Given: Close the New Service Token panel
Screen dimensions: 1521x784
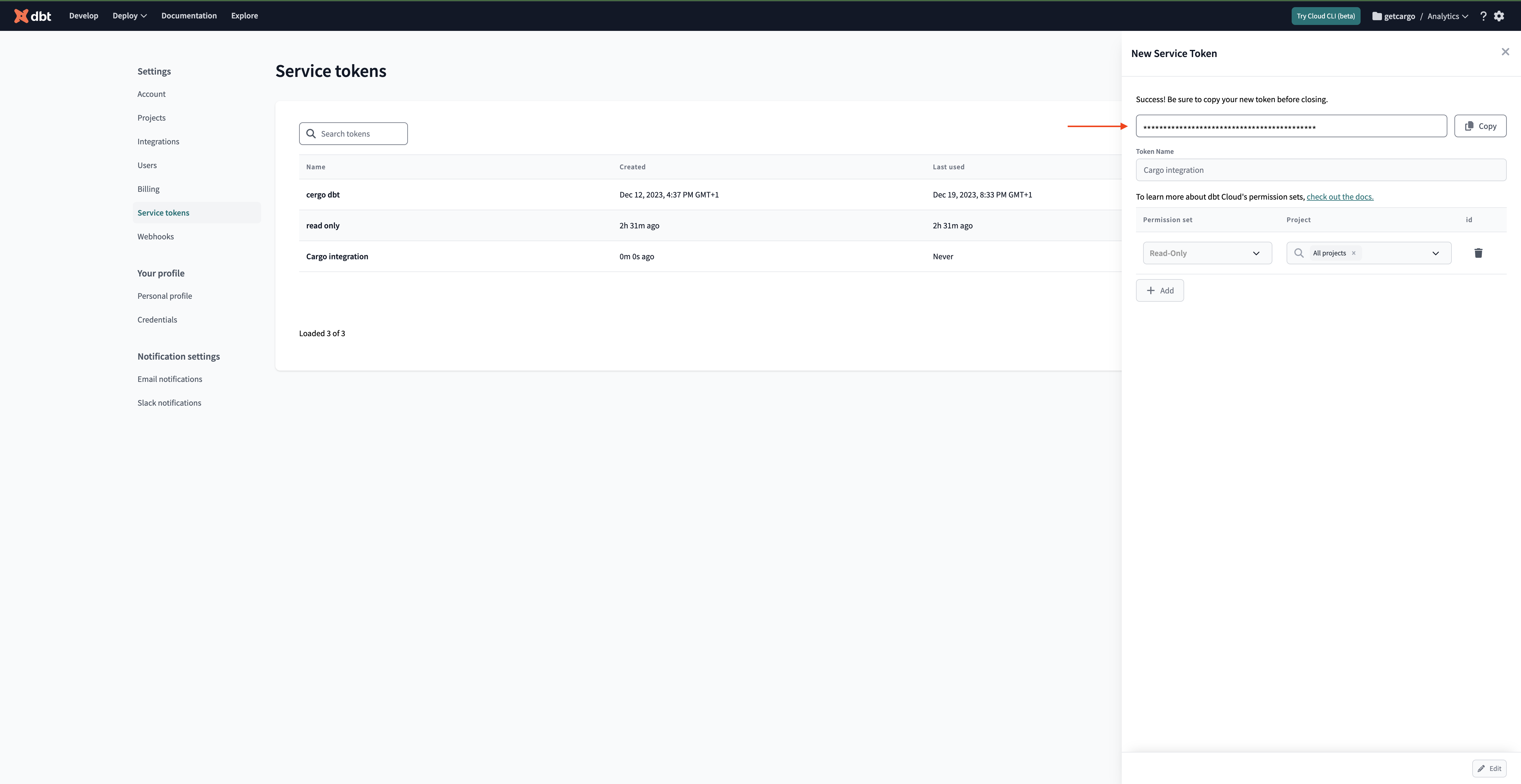Looking at the screenshot, I should [x=1505, y=52].
